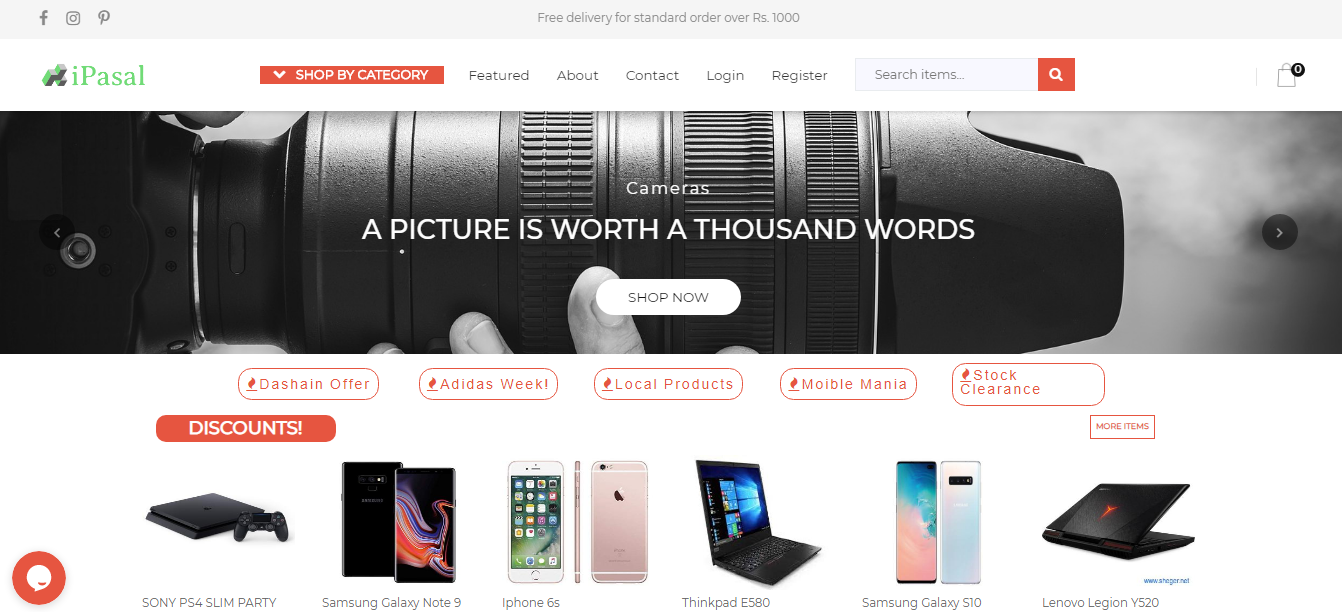Open the red chat bubble widget
The height and width of the screenshot is (612, 1342).
(x=39, y=578)
